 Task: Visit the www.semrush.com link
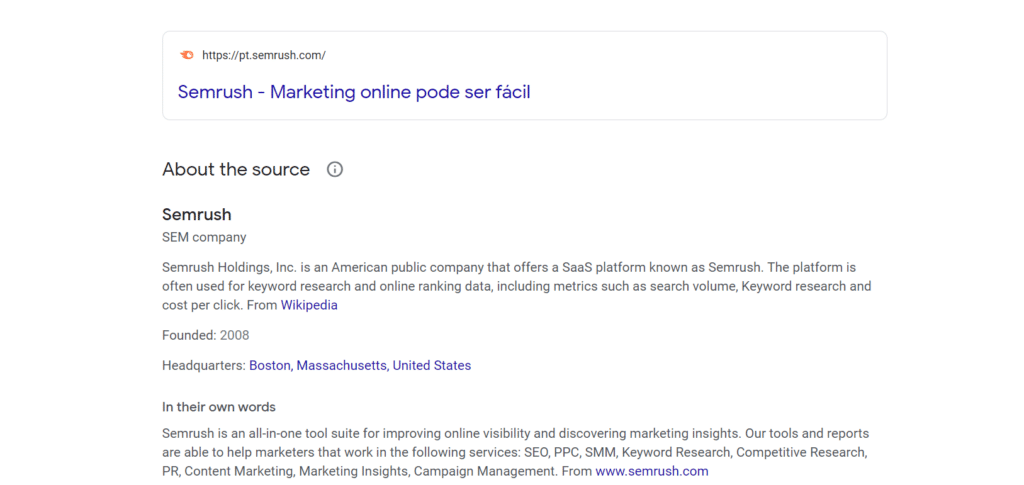pyautogui.click(x=652, y=471)
